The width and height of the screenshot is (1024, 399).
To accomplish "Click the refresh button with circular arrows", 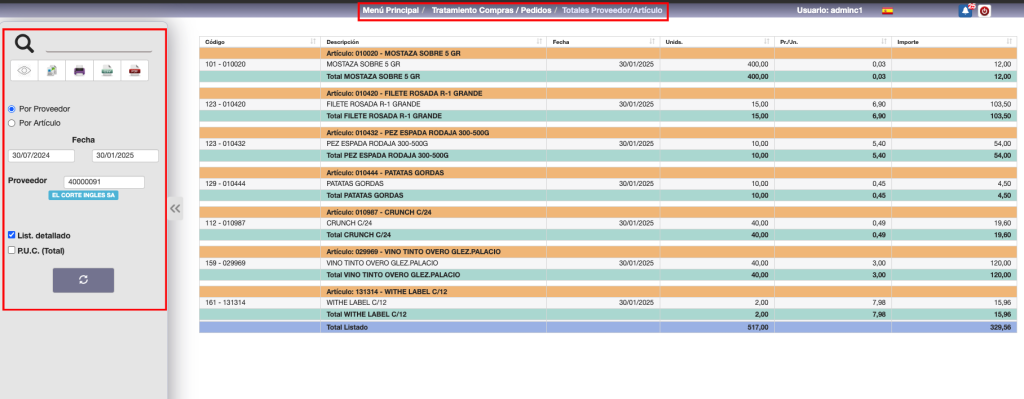I will point(84,279).
